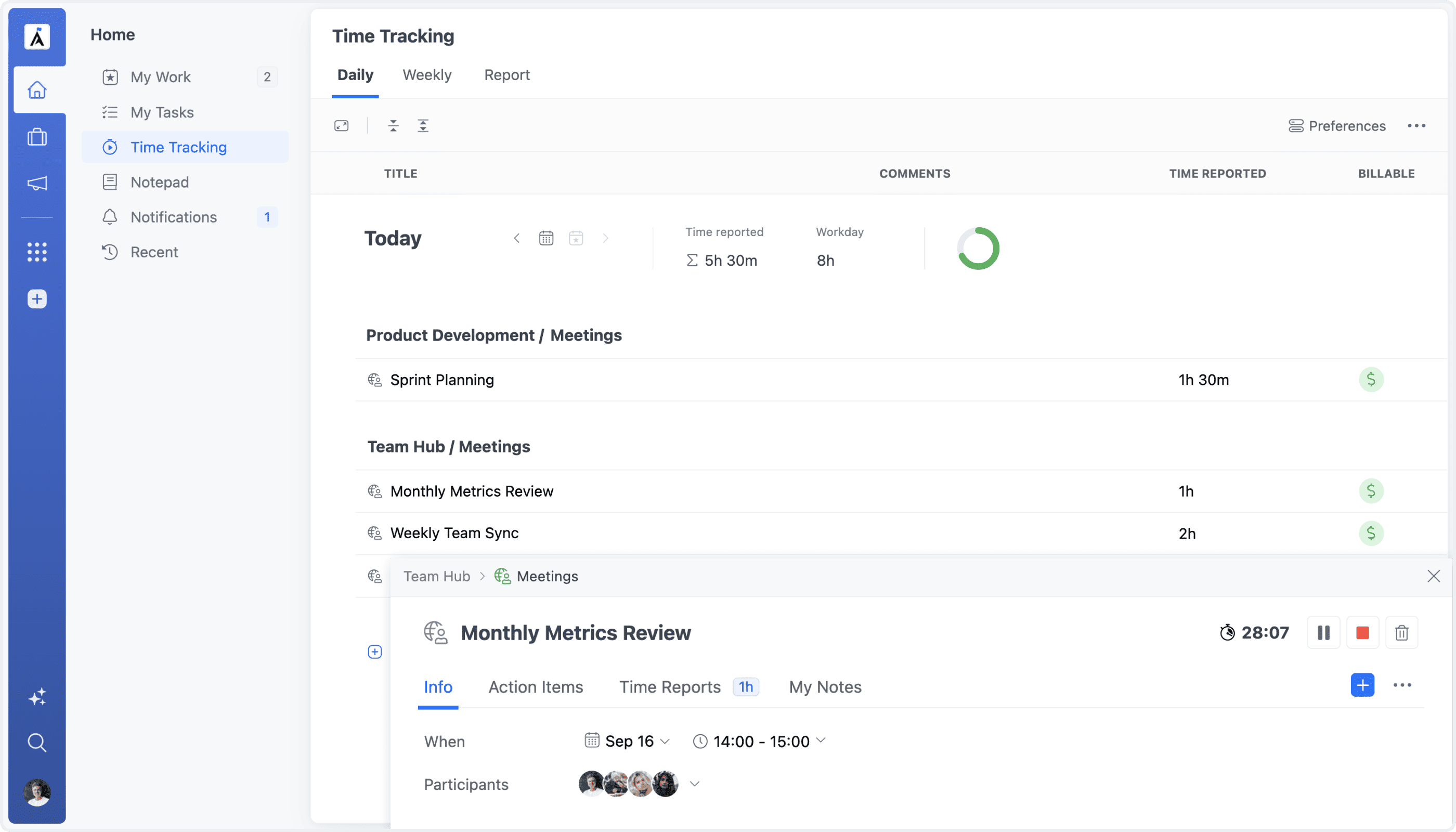1456x832 pixels.
Task: Switch to the Weekly tab
Action: (x=427, y=75)
